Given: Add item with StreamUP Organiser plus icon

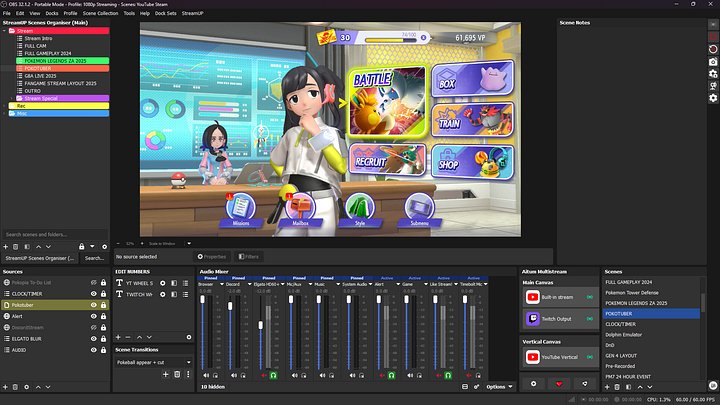Looking at the screenshot, I should tap(6, 247).
